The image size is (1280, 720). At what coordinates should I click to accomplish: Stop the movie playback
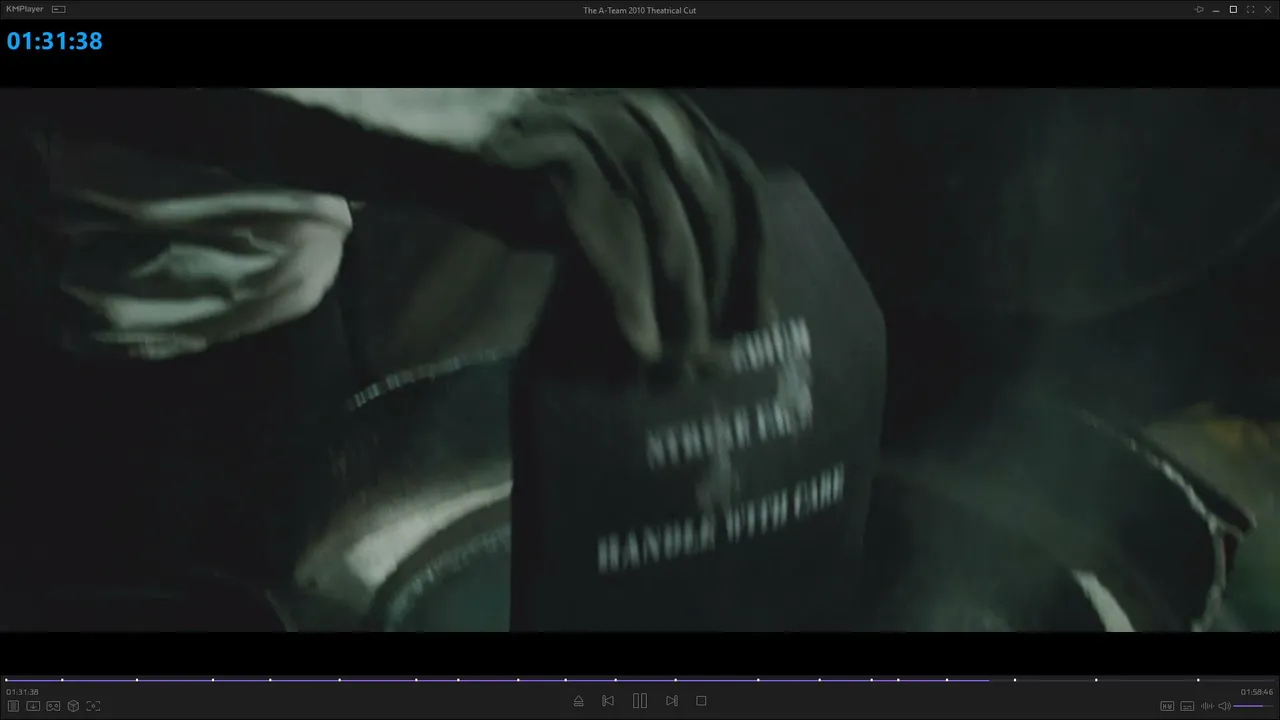pyautogui.click(x=701, y=701)
